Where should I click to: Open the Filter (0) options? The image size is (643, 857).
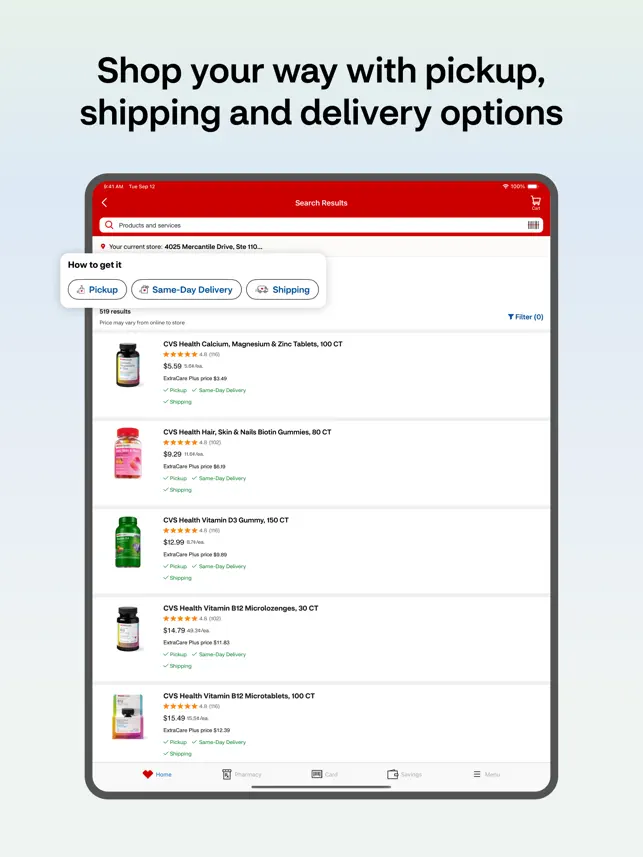[x=525, y=317]
